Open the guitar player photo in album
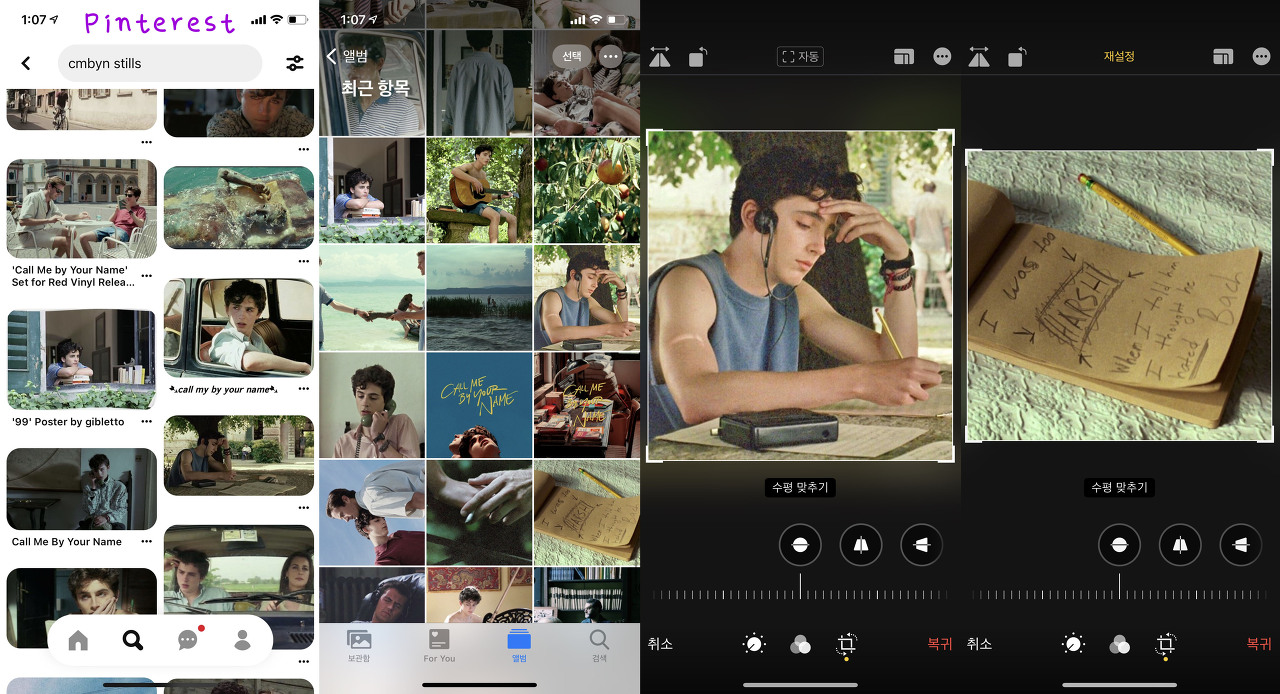Screen dimensions: 1280x694 click(479, 191)
